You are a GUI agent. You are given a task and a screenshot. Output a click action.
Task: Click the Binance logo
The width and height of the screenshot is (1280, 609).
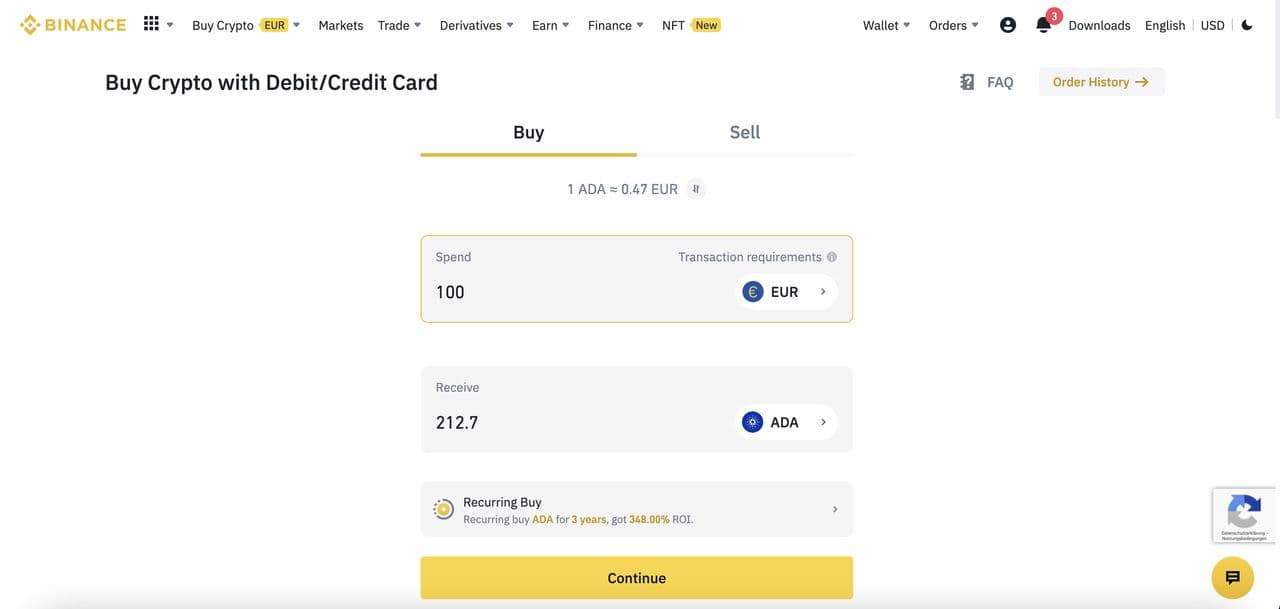[x=73, y=25]
